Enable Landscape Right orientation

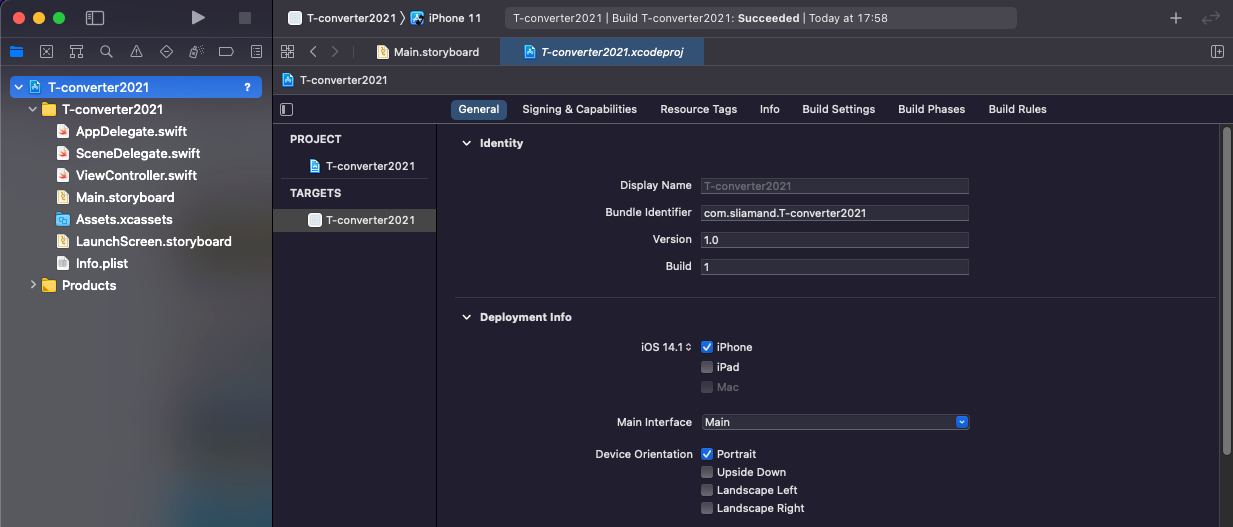click(707, 508)
